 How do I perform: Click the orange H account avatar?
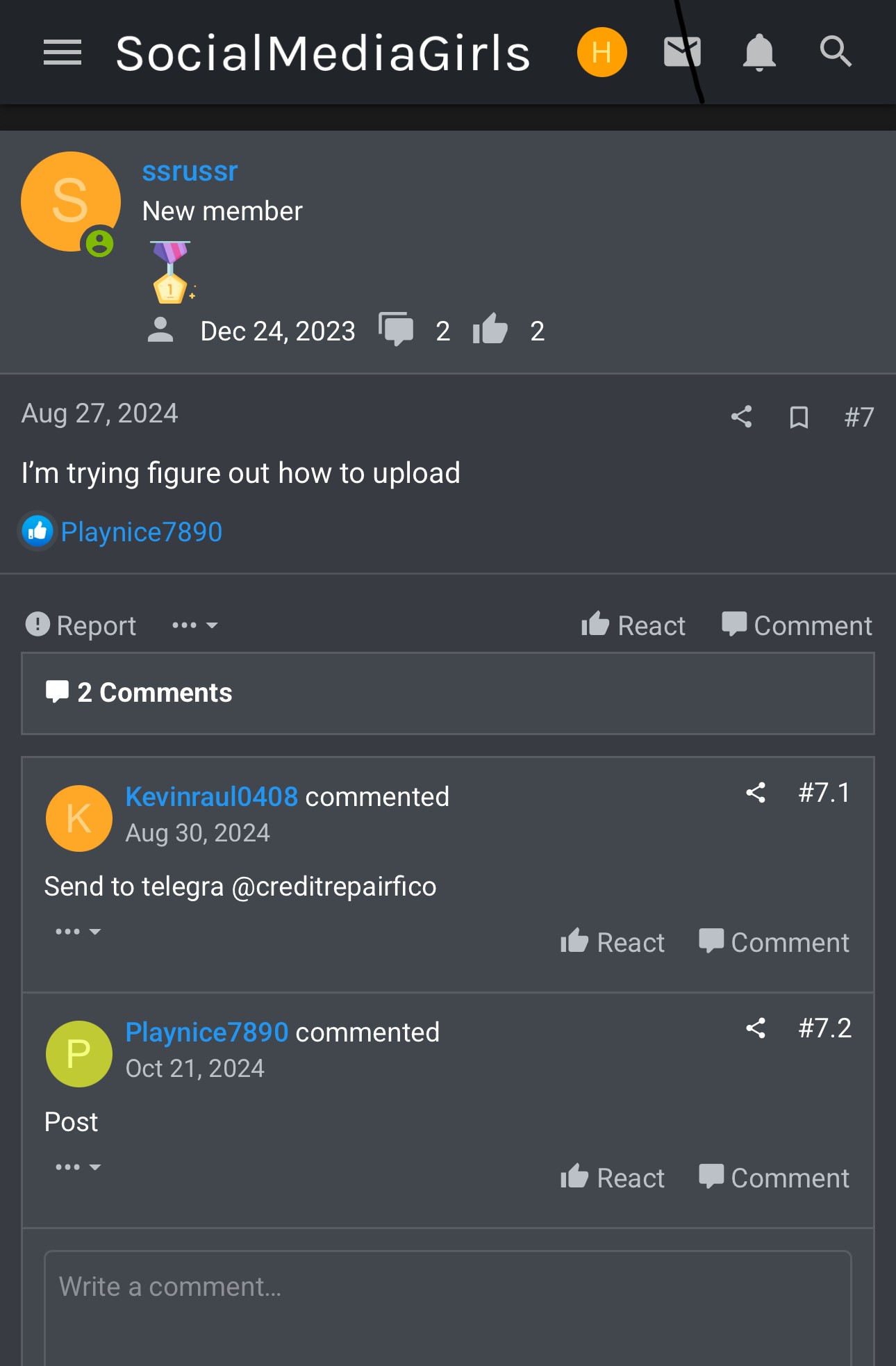pos(602,53)
